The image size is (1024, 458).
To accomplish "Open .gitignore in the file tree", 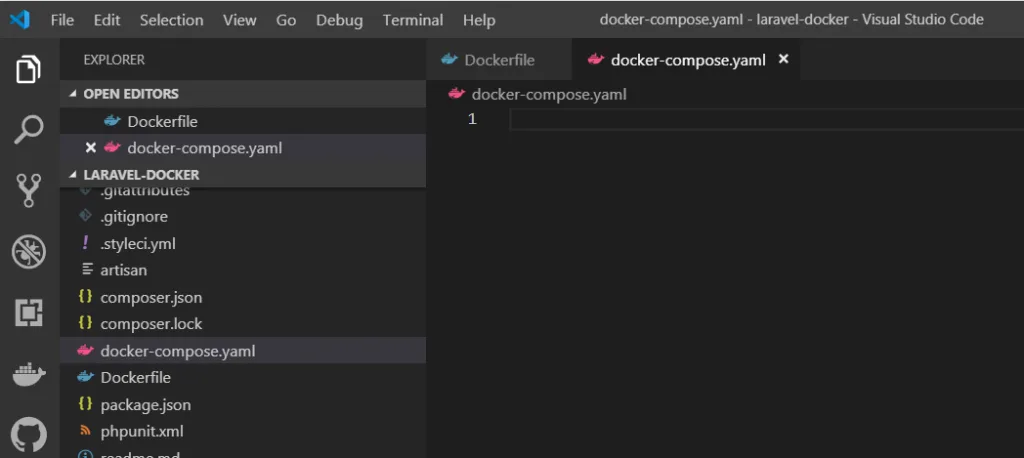I will tap(243, 216).
